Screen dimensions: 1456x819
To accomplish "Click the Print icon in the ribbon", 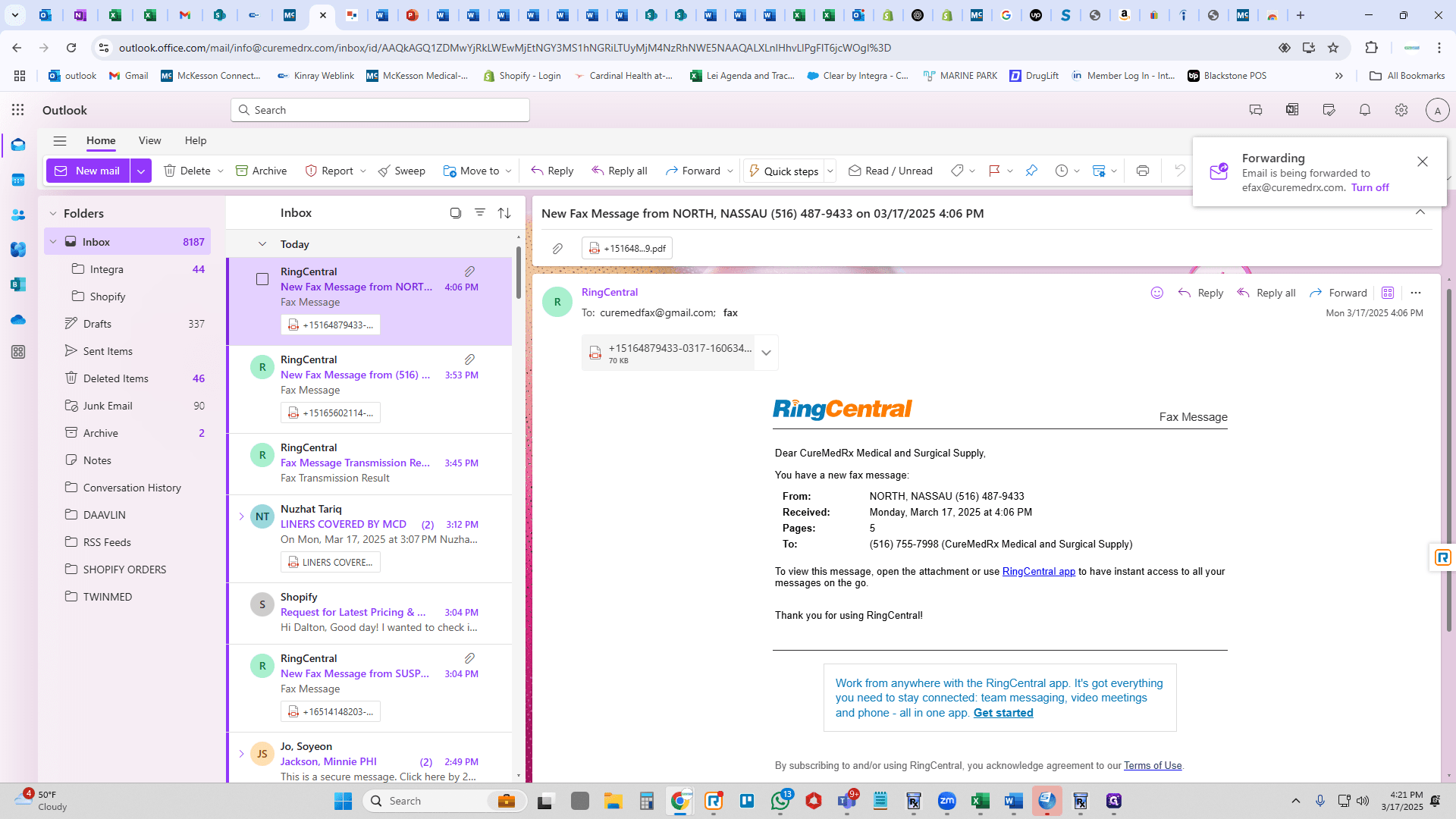I will coord(1143,171).
